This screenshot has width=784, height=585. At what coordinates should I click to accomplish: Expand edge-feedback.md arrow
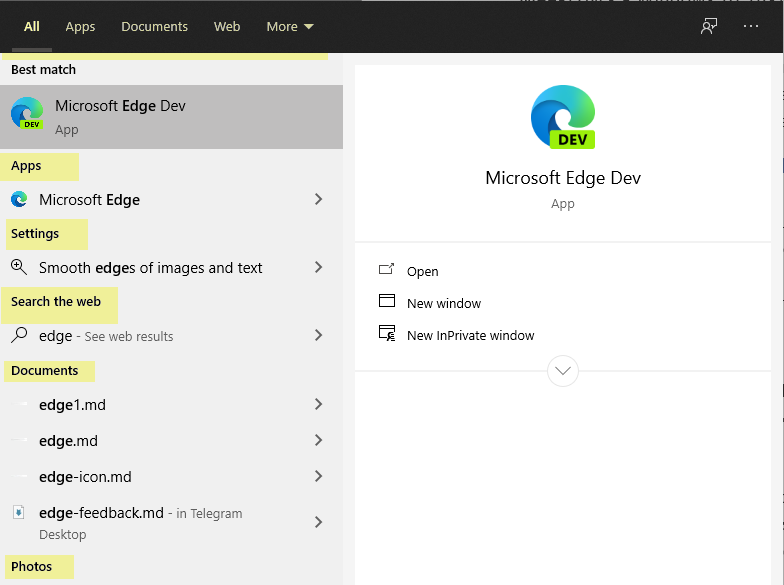point(318,522)
